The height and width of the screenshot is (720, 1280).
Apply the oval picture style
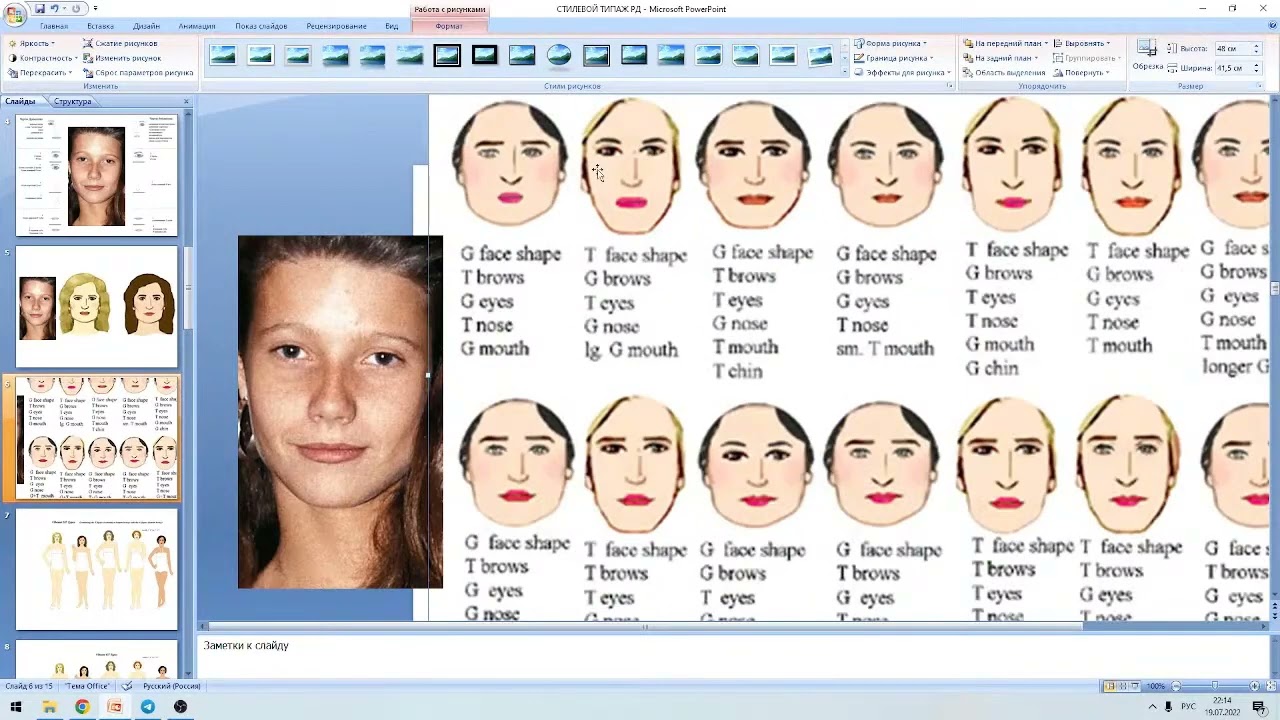coord(559,56)
